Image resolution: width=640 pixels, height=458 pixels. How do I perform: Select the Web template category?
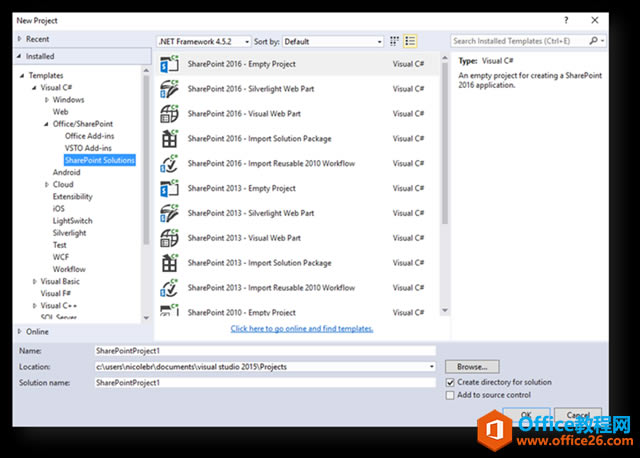(x=60, y=111)
